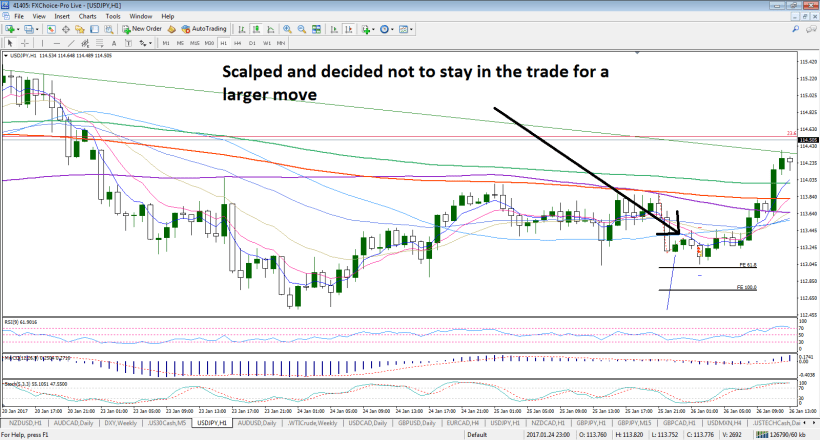This screenshot has width=820, height=440.
Task: Open the Window menu
Action: pos(141,16)
